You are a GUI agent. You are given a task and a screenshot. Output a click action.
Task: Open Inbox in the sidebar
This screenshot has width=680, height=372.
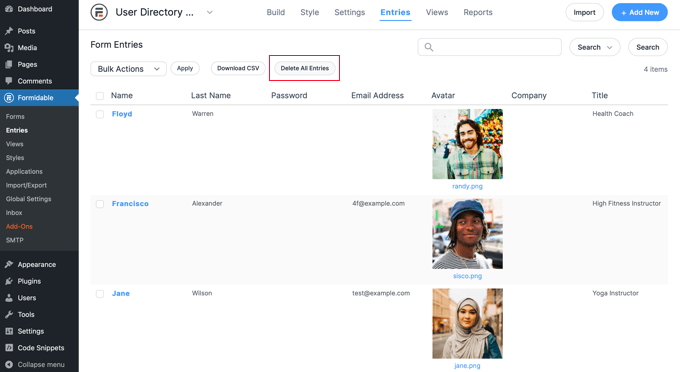(x=14, y=212)
